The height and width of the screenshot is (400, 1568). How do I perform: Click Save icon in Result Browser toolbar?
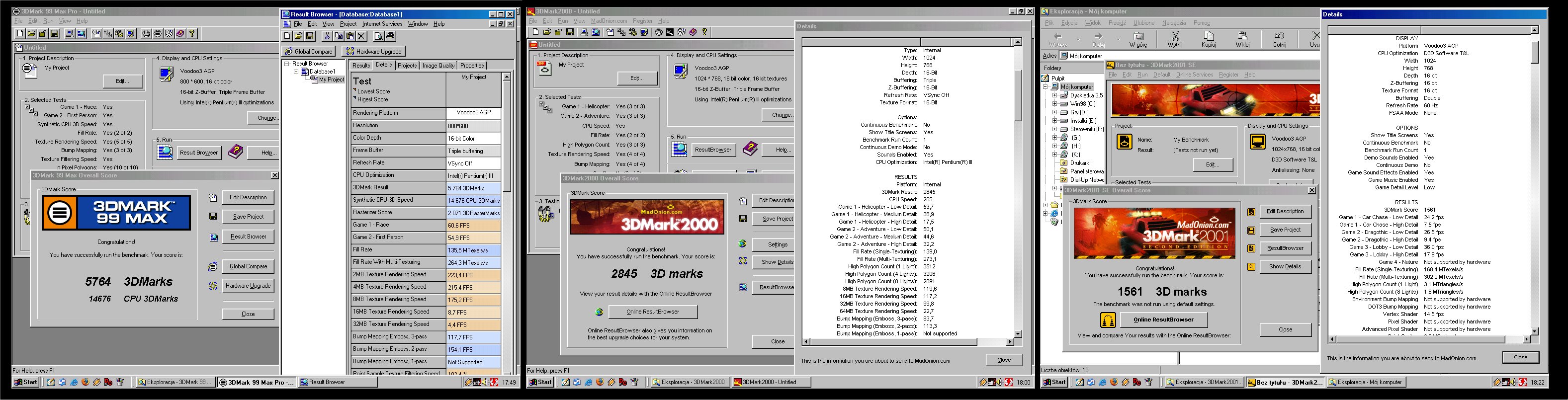pos(310,36)
